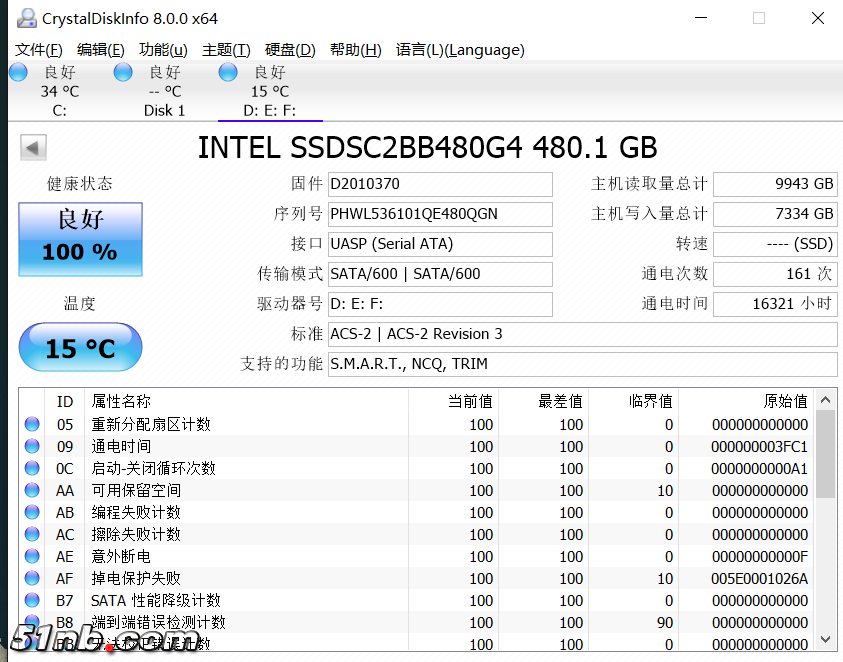Open the 硬盘 menu to pick a drive

pos(289,49)
